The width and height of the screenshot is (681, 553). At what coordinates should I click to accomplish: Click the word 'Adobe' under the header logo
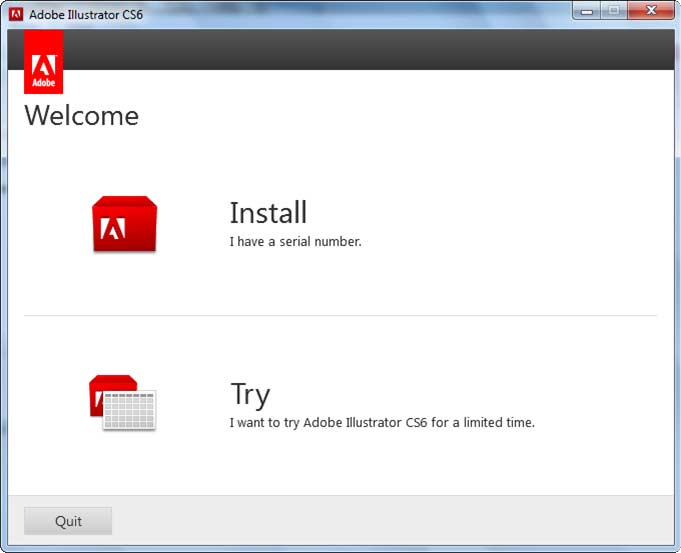click(43, 84)
